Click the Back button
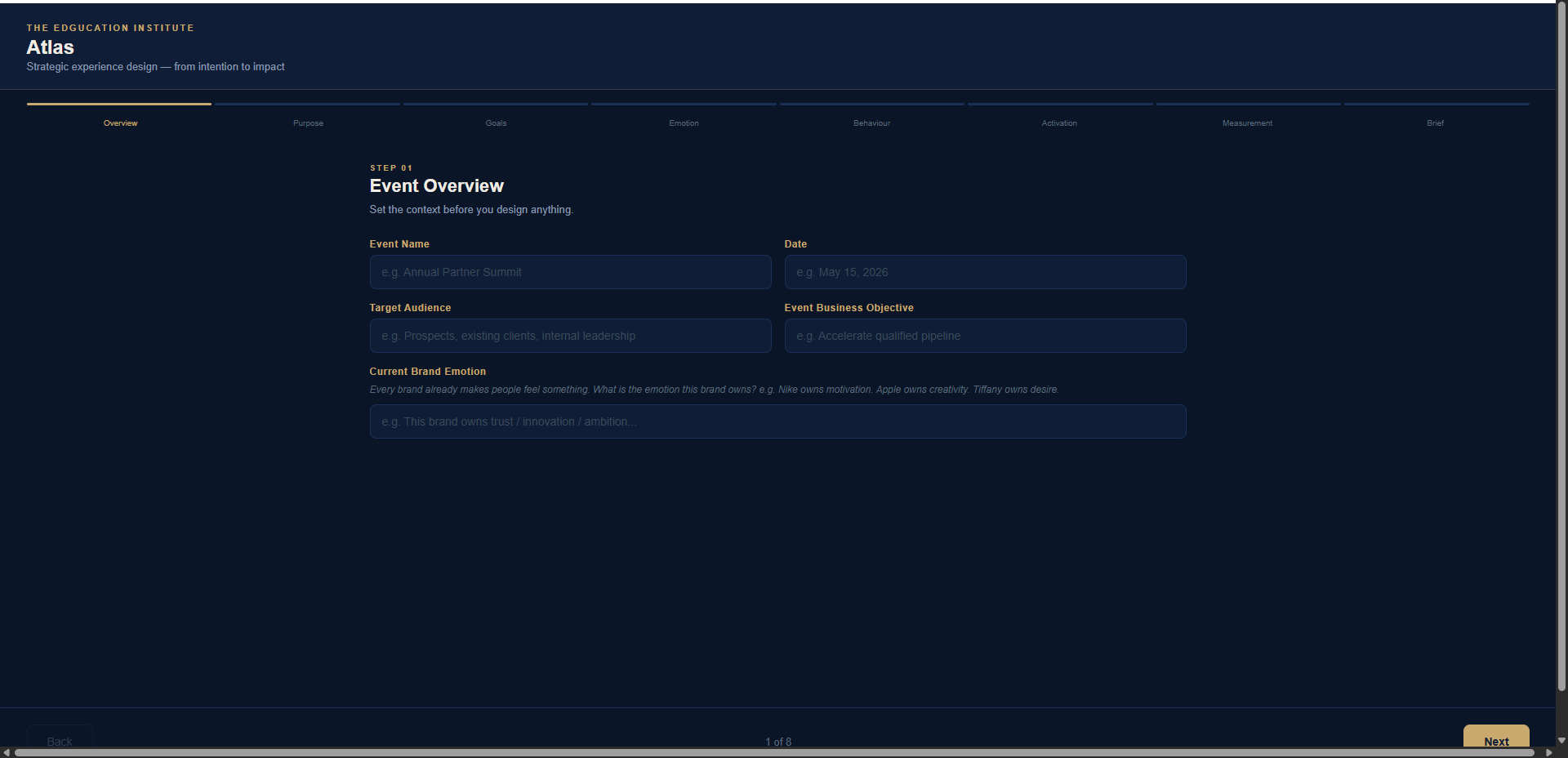Image resolution: width=1568 pixels, height=758 pixels. [60, 738]
